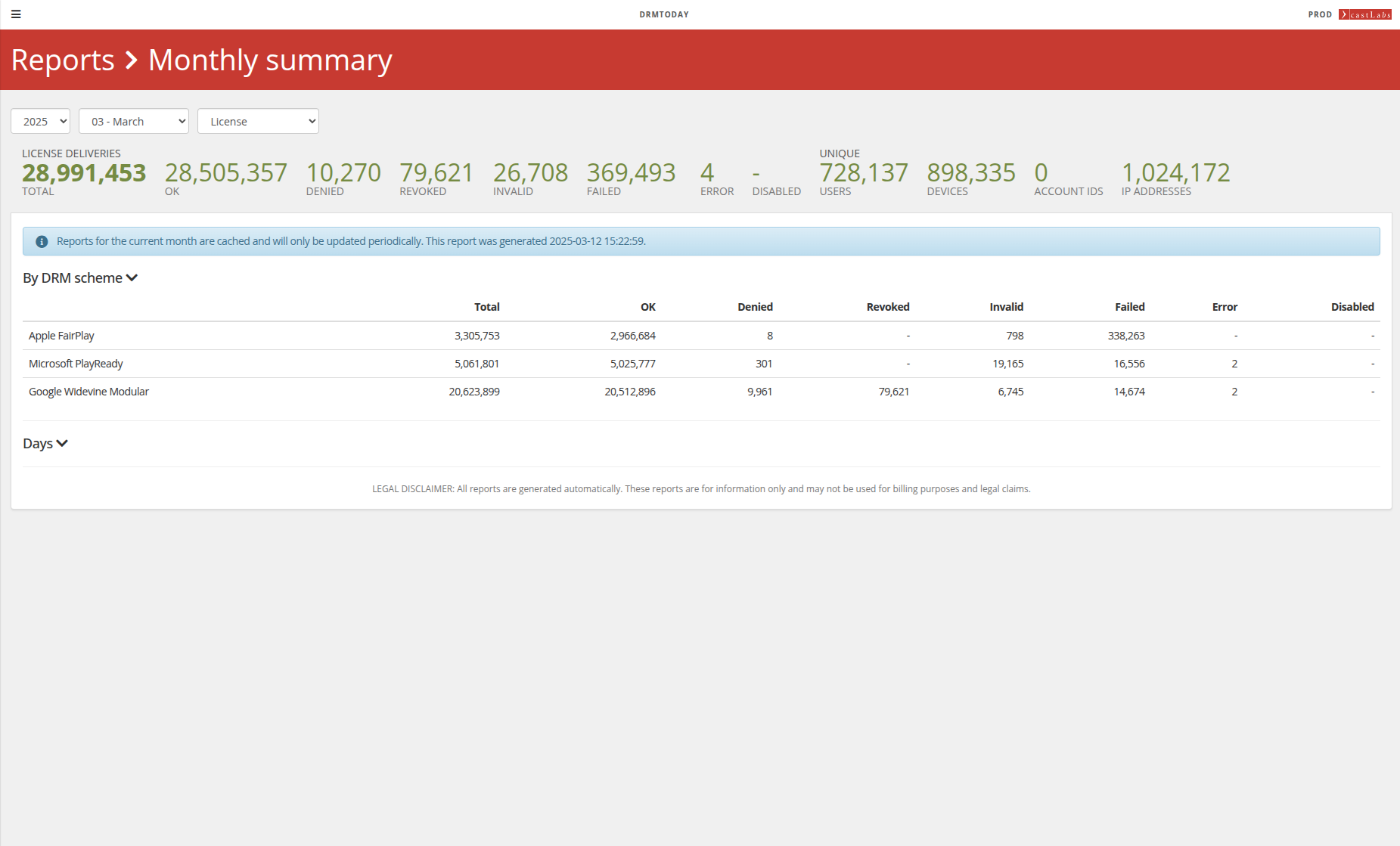Open the month dropdown showing 03 - March
Image resolution: width=1400 pixels, height=846 pixels.
pos(133,121)
